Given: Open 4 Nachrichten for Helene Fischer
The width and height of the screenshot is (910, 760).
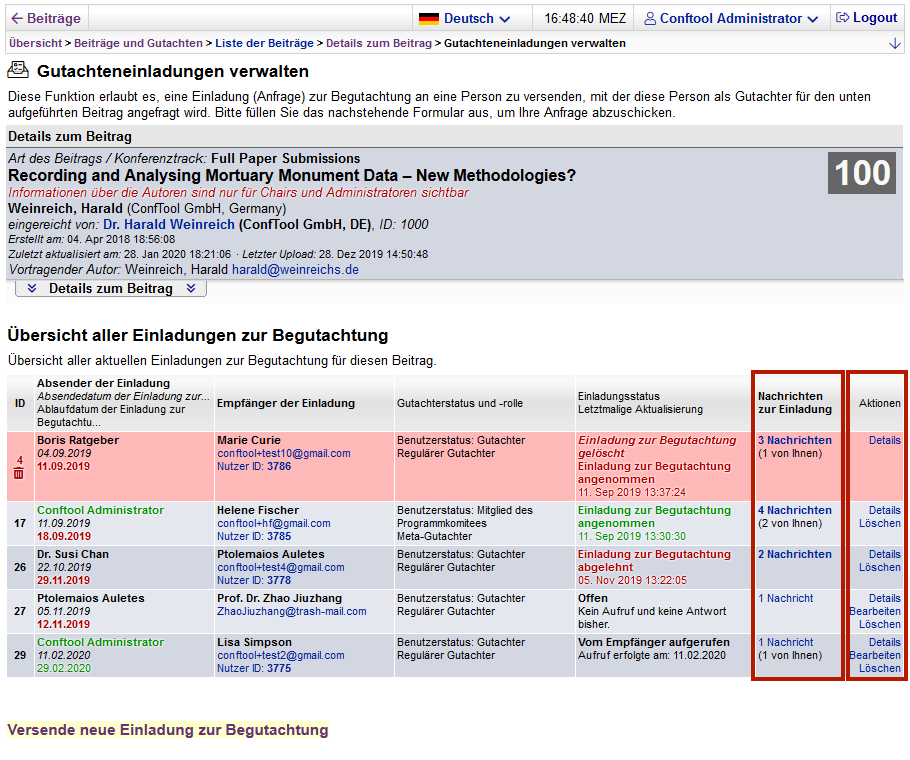Looking at the screenshot, I should tap(794, 510).
